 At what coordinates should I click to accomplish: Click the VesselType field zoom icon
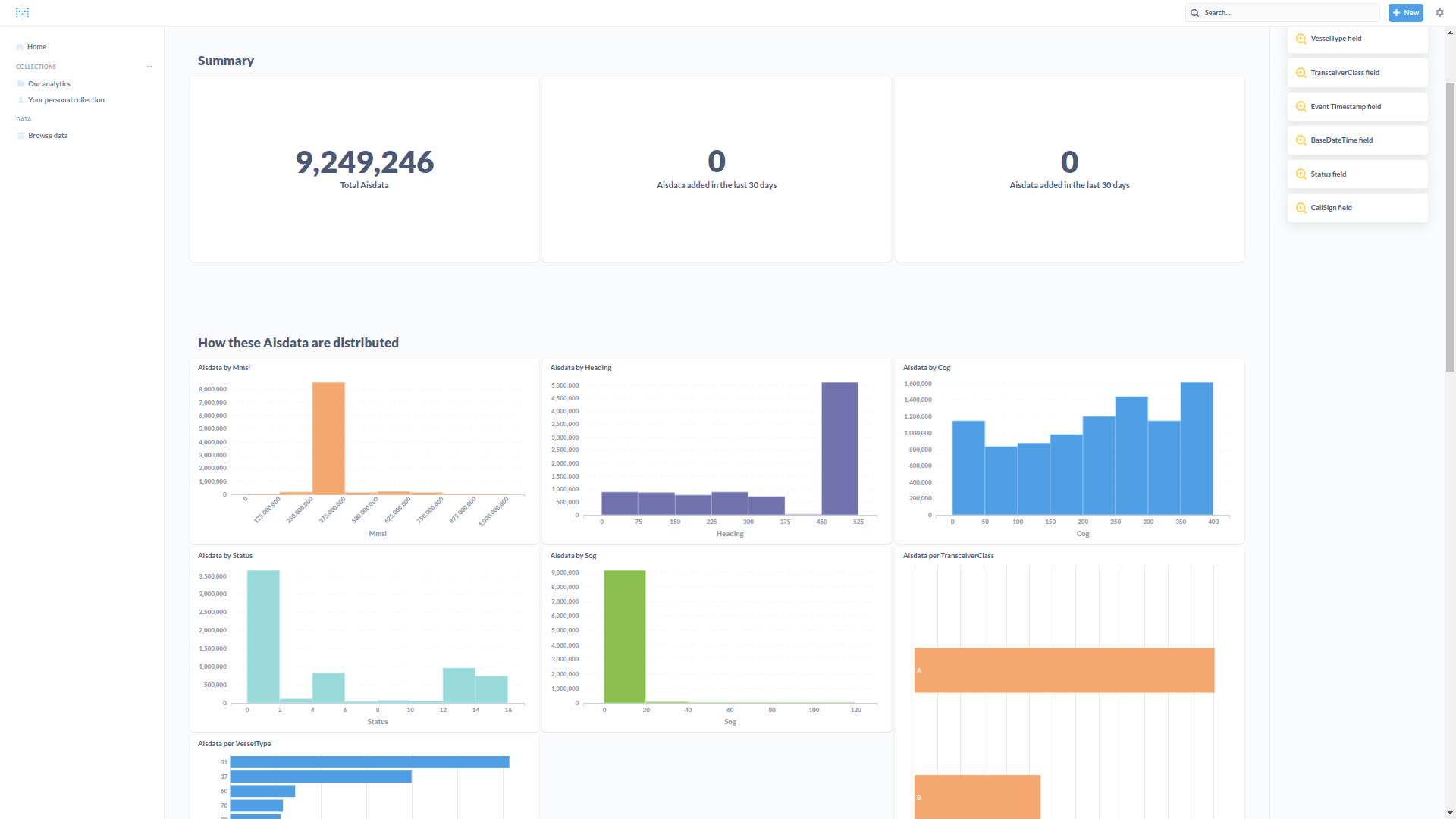point(1301,39)
